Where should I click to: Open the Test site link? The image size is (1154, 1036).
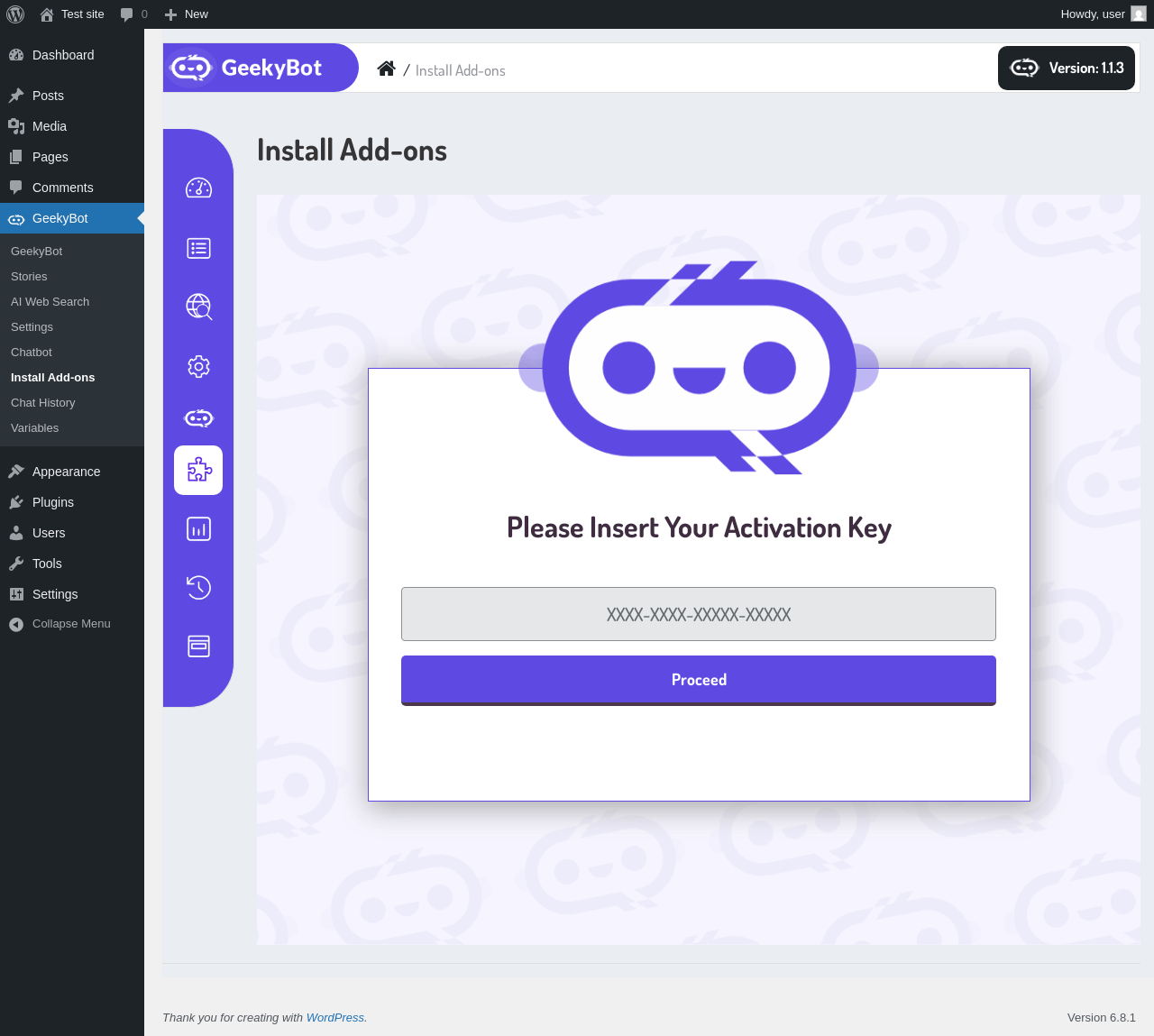tap(72, 14)
